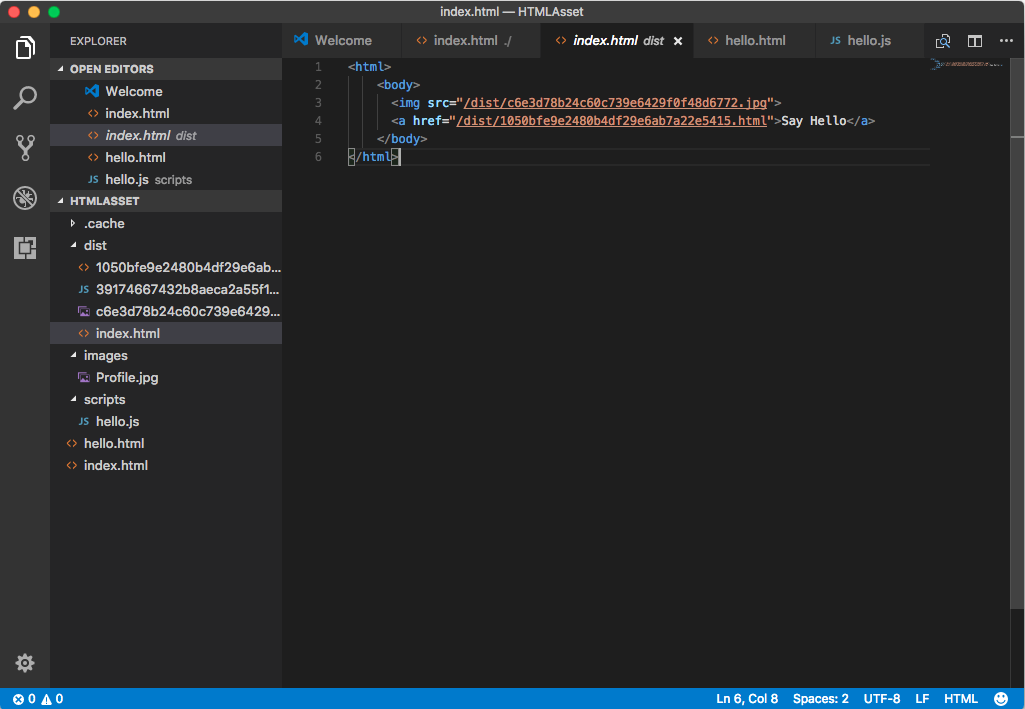Open 1050bfe9e2480b4df29e6ab... file in dist
Screen dimensions: 1025x709
click(x=166, y=267)
